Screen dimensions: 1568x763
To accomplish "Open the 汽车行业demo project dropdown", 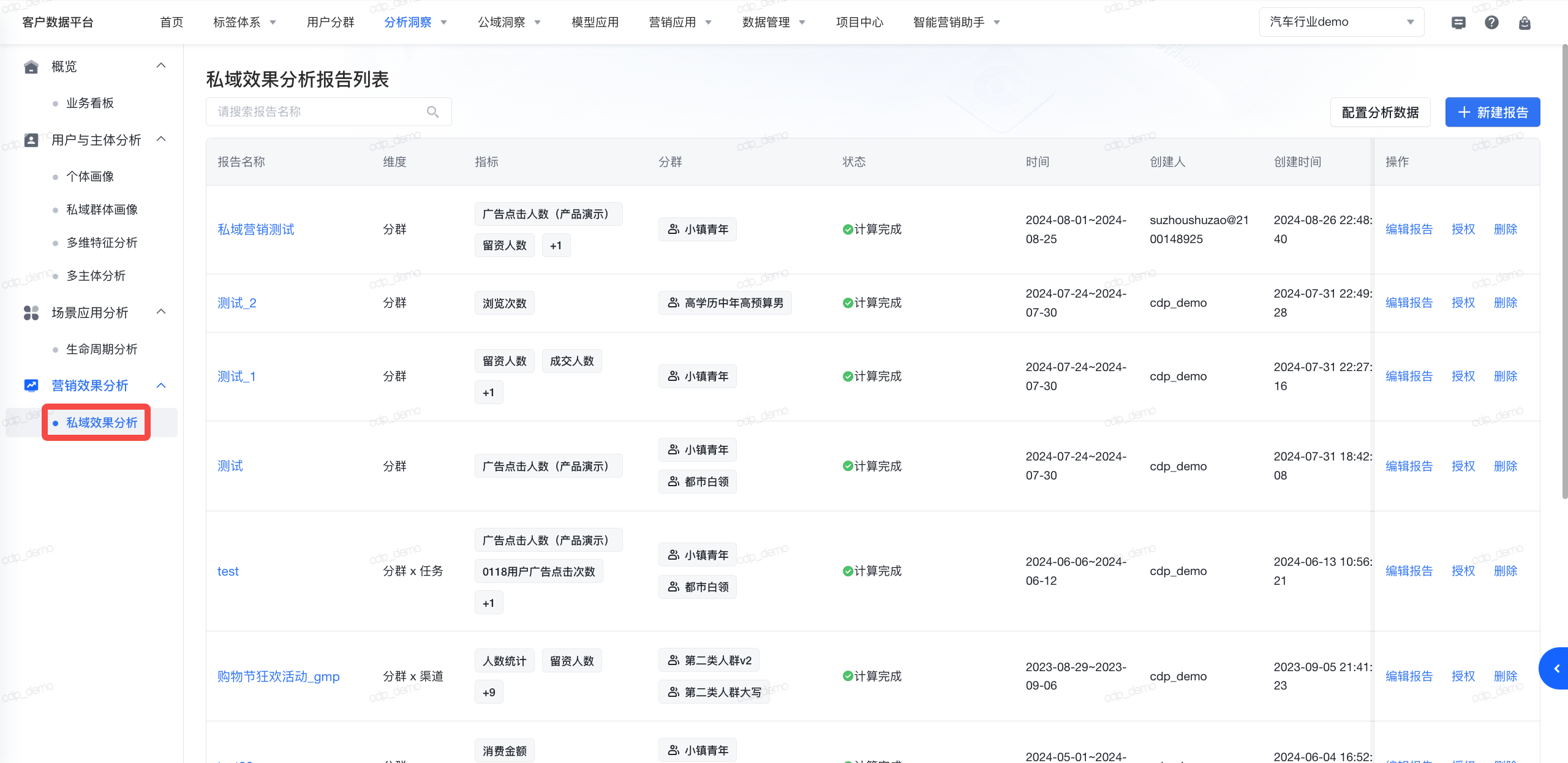I will coord(1341,22).
